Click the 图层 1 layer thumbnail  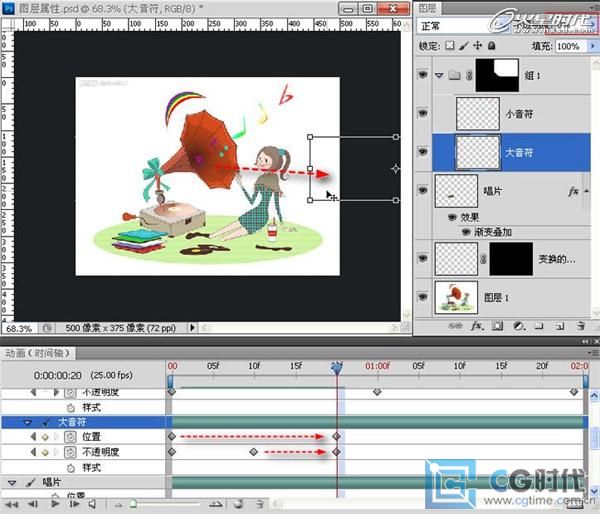[456, 297]
